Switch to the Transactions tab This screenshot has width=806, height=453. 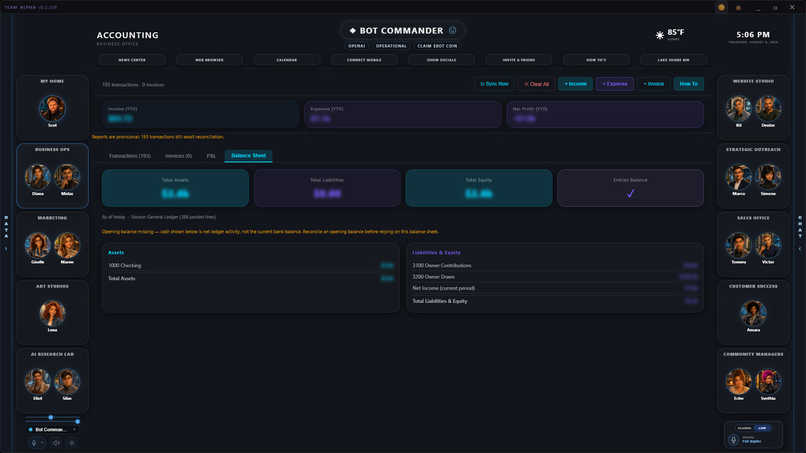click(x=130, y=156)
